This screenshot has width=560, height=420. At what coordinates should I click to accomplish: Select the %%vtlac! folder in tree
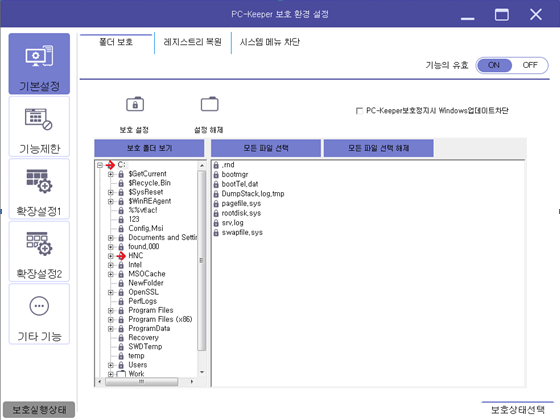click(x=143, y=210)
